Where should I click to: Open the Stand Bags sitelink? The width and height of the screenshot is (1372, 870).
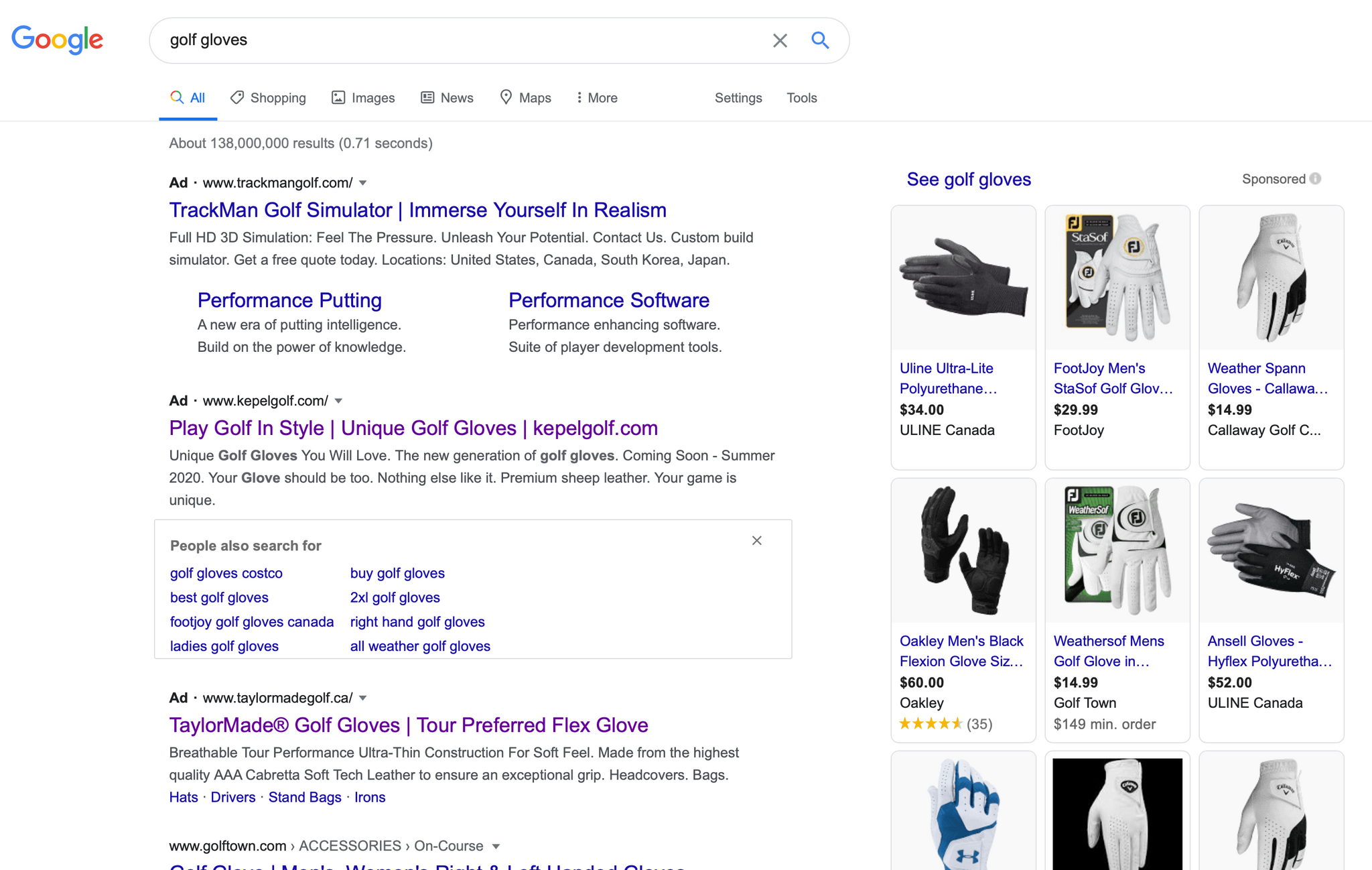[305, 797]
